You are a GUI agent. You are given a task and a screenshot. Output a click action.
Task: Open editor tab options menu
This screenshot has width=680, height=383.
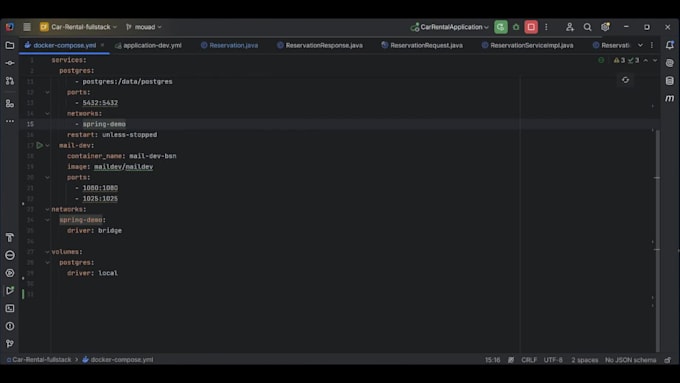pos(652,45)
